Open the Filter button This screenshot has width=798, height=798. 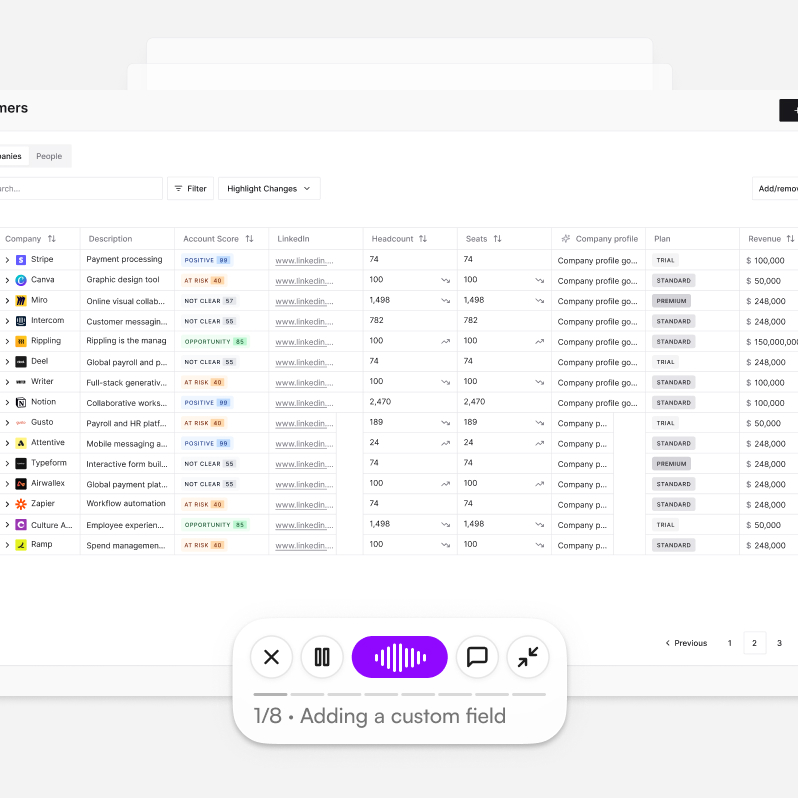(190, 188)
